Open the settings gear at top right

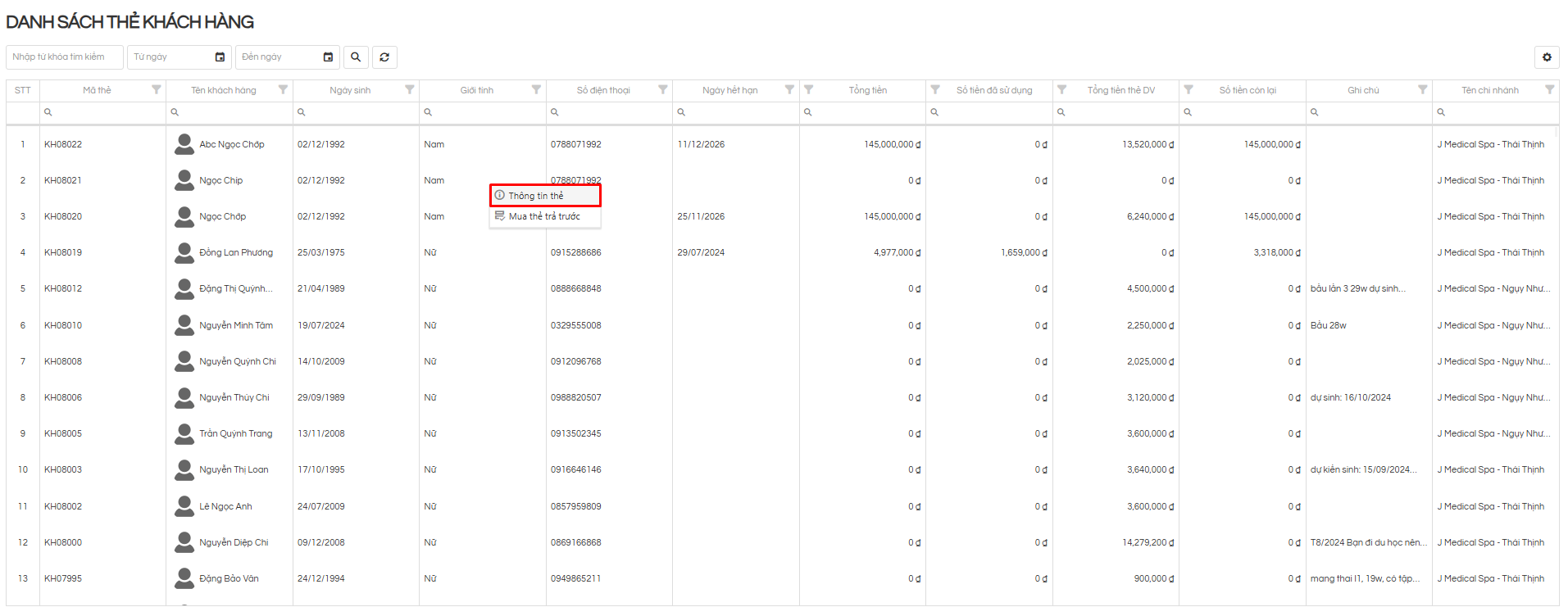1547,57
